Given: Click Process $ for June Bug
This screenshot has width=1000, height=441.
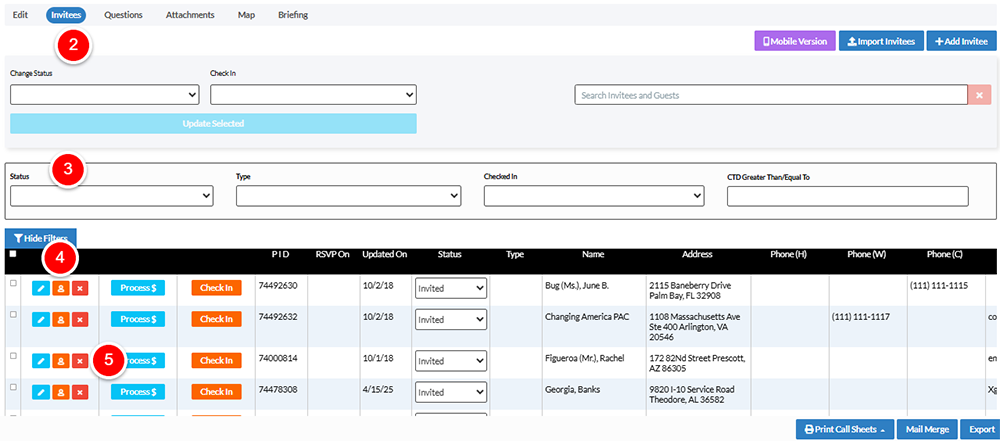Looking at the screenshot, I should click(x=138, y=288).
